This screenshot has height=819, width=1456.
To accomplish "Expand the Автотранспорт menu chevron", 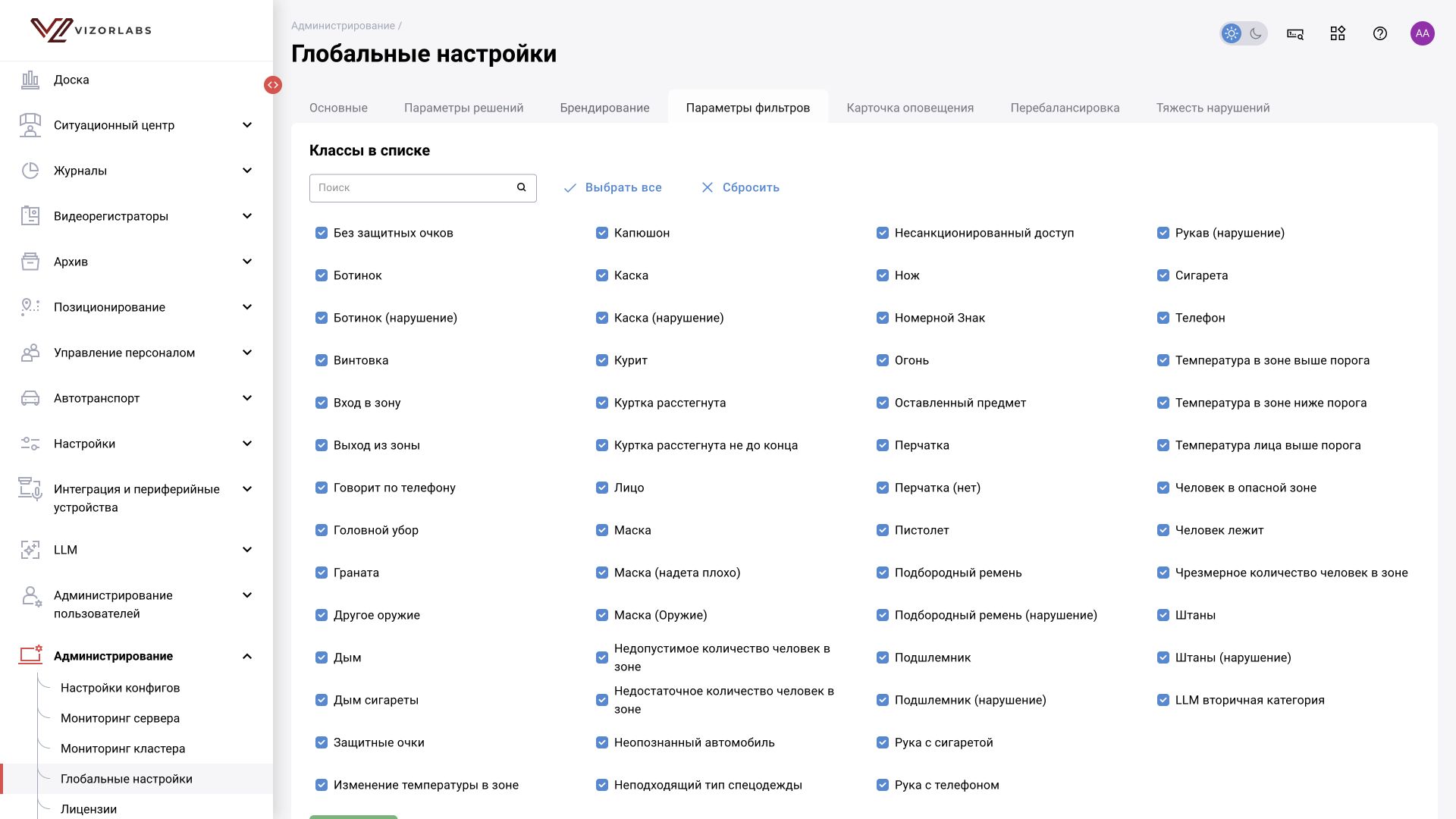I will pos(247,398).
